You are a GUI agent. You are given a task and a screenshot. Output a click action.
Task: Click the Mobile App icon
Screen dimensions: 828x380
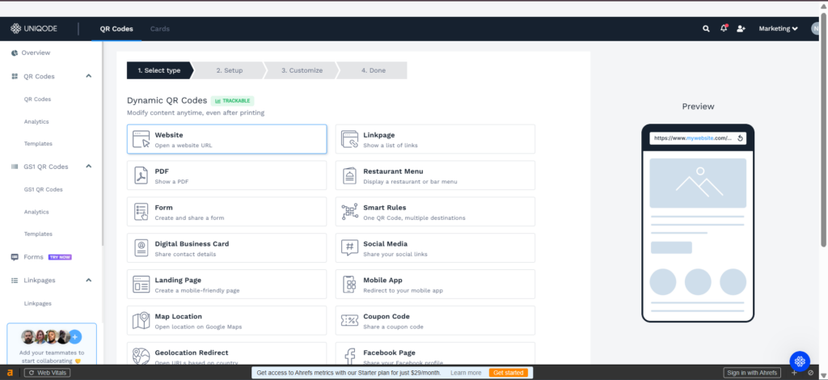pos(350,284)
